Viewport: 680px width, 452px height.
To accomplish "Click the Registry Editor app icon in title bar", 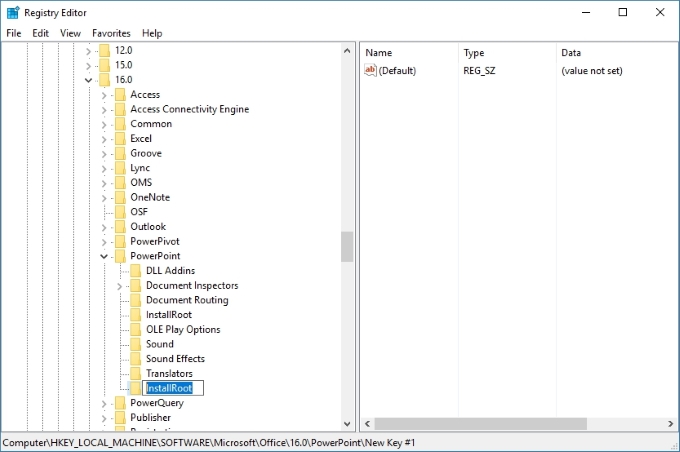I will (13, 12).
